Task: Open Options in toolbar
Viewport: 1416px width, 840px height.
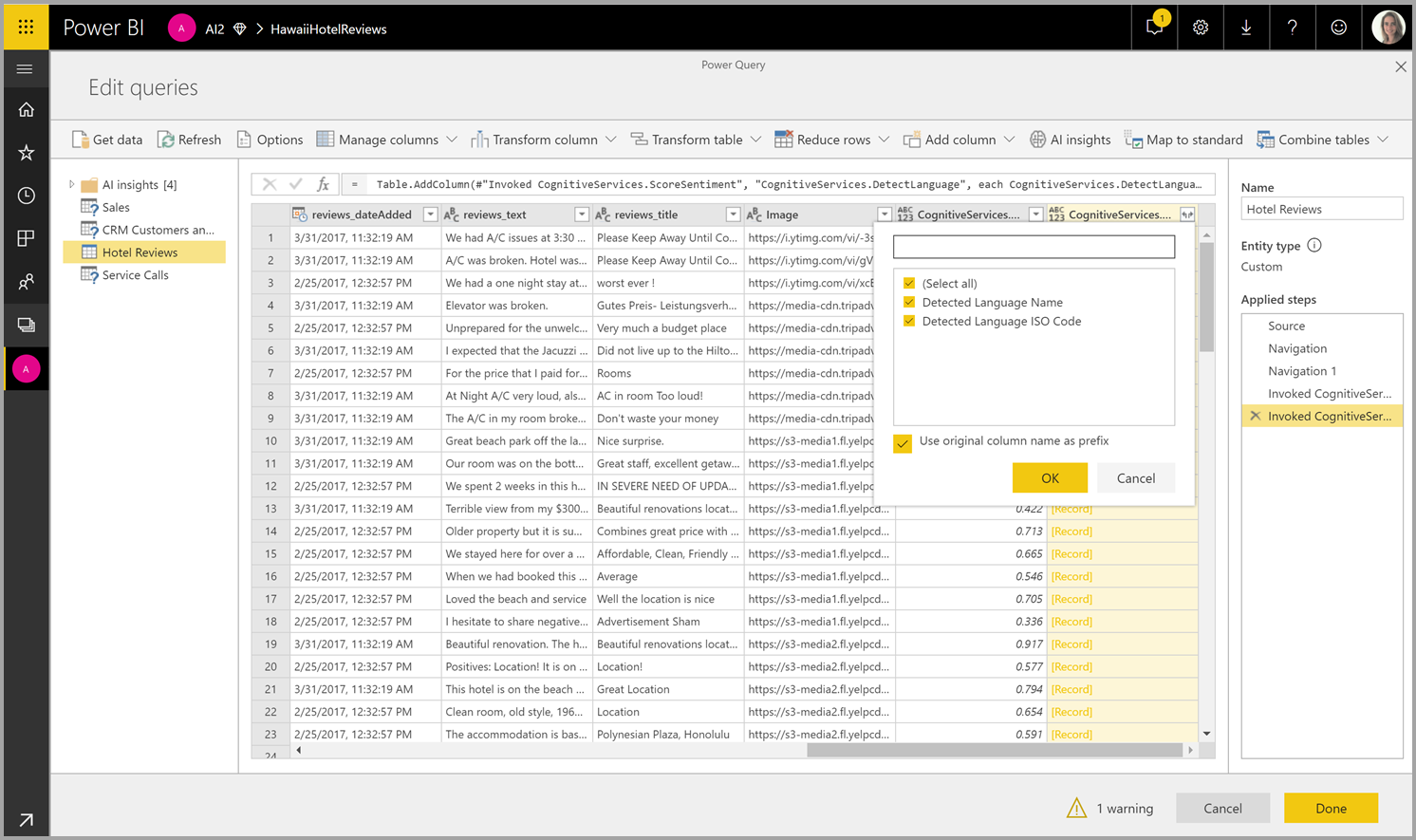Action: tap(270, 140)
